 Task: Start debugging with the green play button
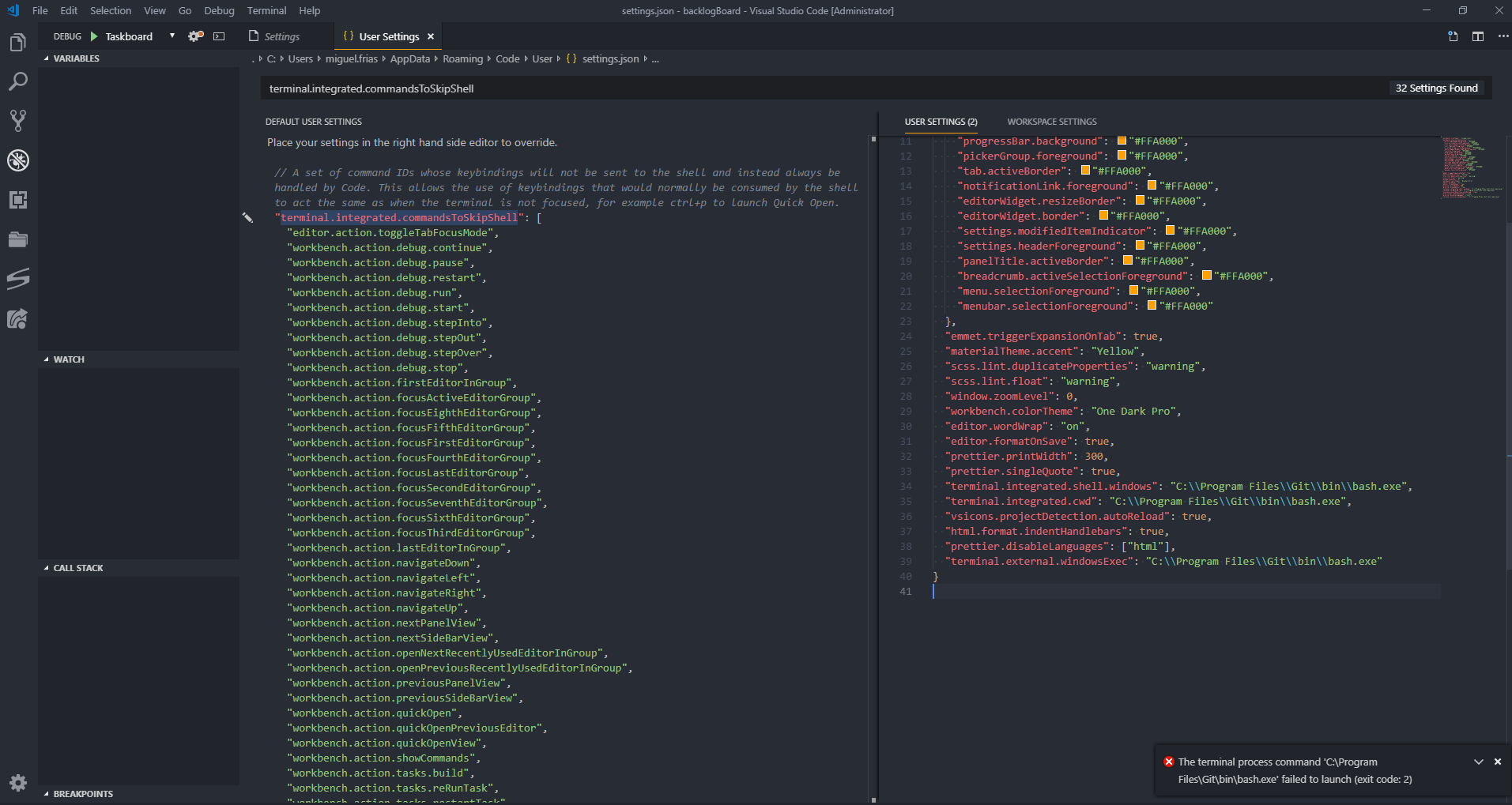tap(94, 36)
